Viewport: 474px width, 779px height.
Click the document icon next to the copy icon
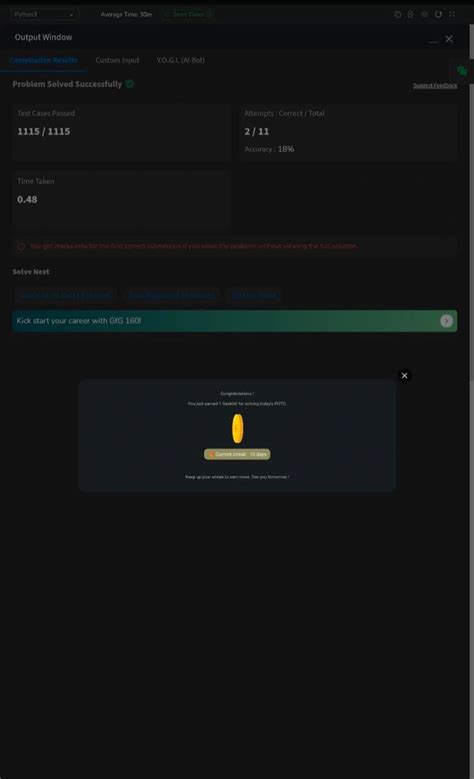pyautogui.click(x=411, y=14)
